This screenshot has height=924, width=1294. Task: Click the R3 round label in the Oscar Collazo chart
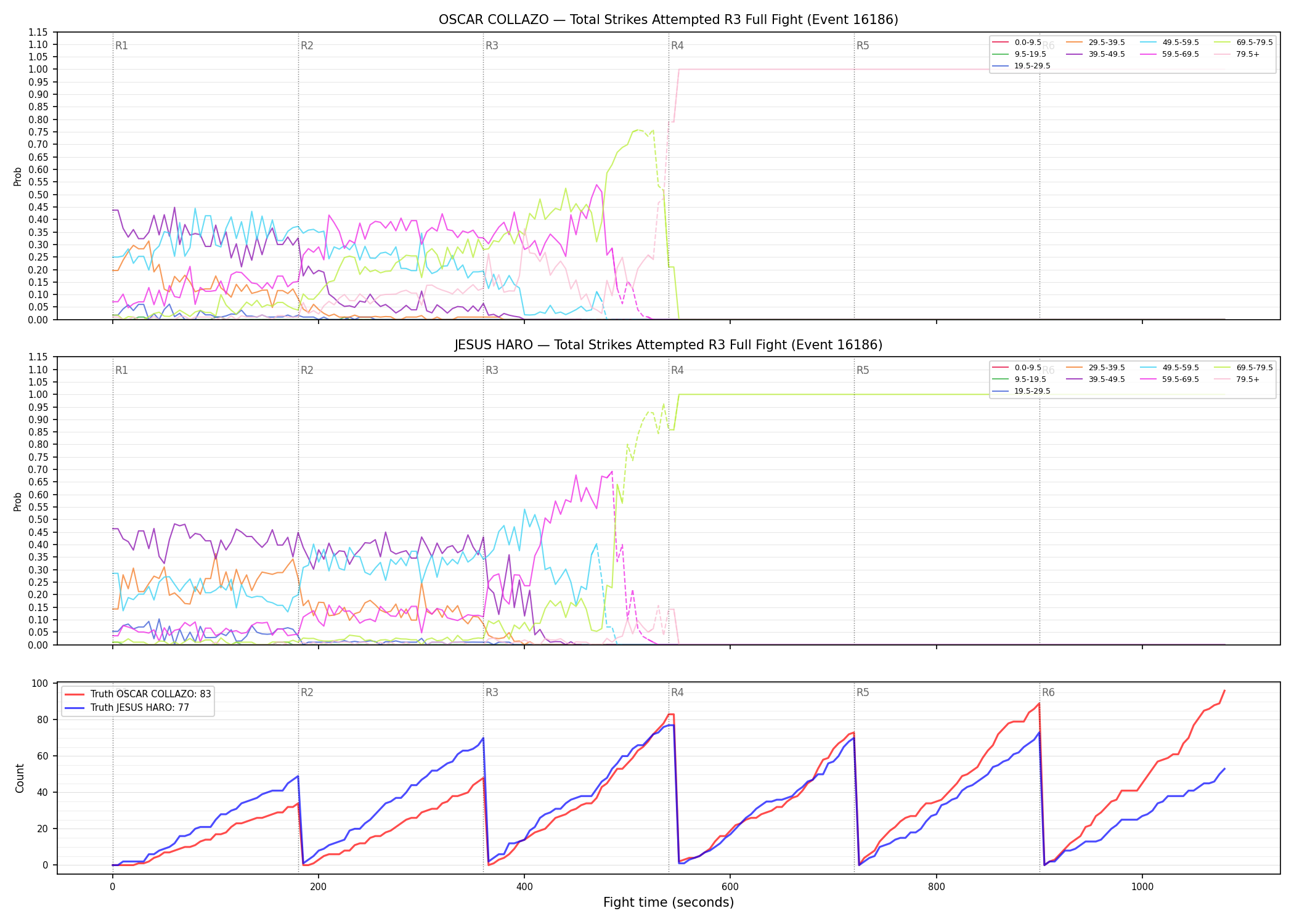click(492, 46)
